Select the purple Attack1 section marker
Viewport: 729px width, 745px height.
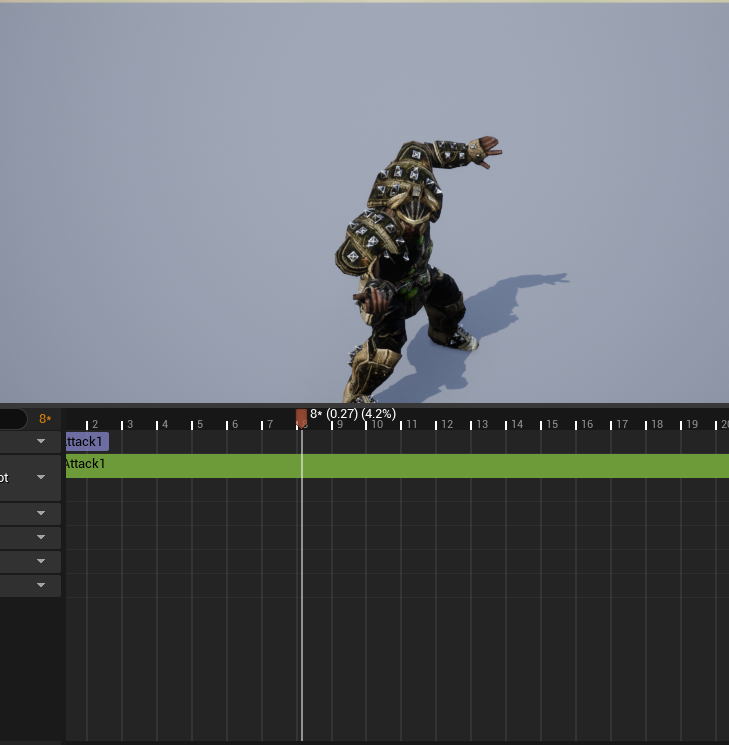(87, 442)
